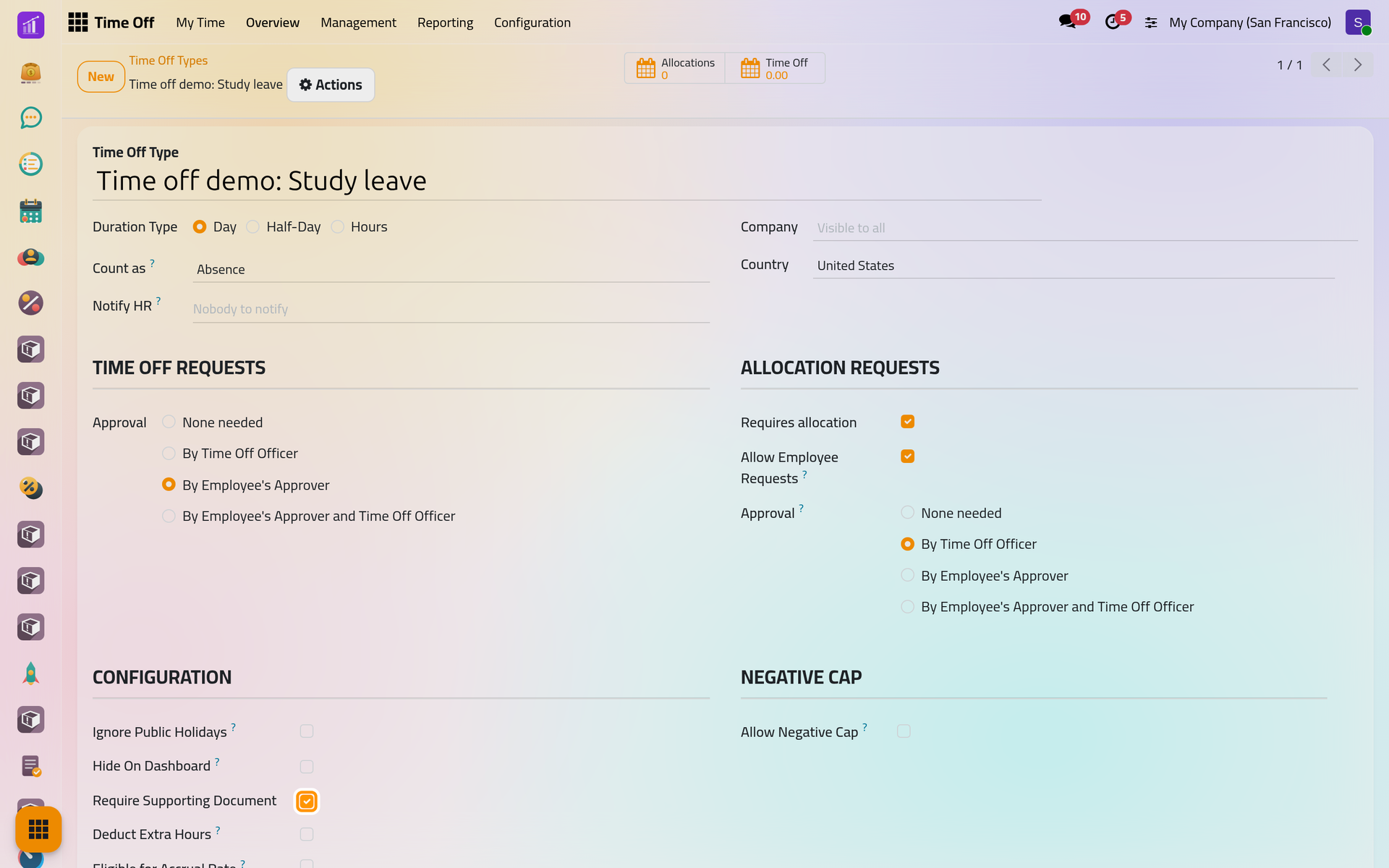Open the Actions gear menu
Viewport: 1389px width, 868px height.
coord(331,85)
